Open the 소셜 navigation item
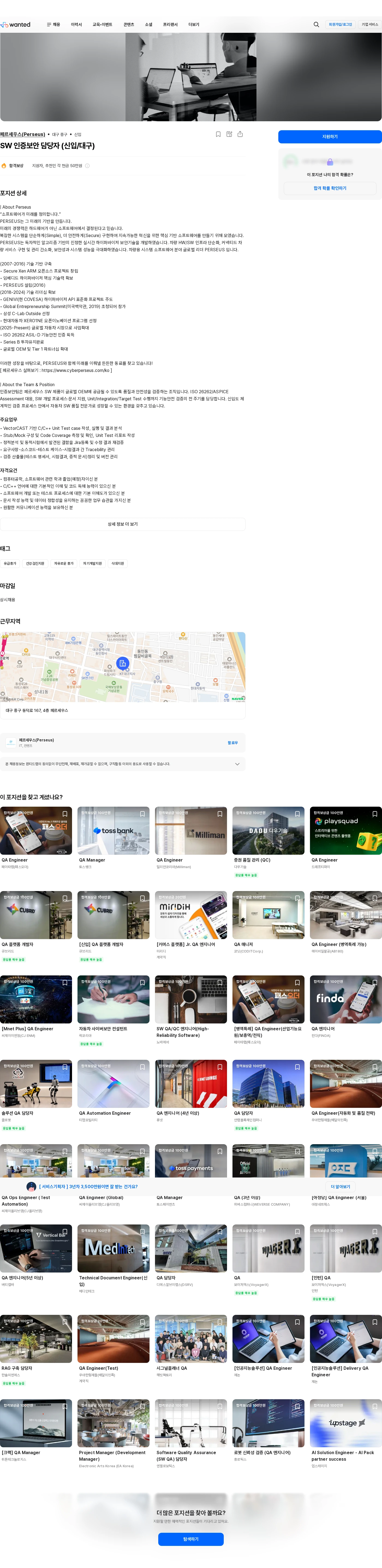382x1568 pixels. pos(148,24)
